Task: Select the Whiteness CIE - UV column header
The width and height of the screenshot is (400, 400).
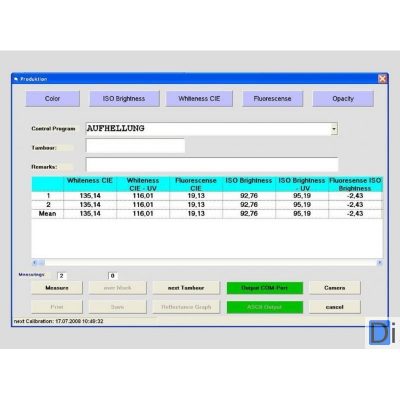Action: pos(143,184)
